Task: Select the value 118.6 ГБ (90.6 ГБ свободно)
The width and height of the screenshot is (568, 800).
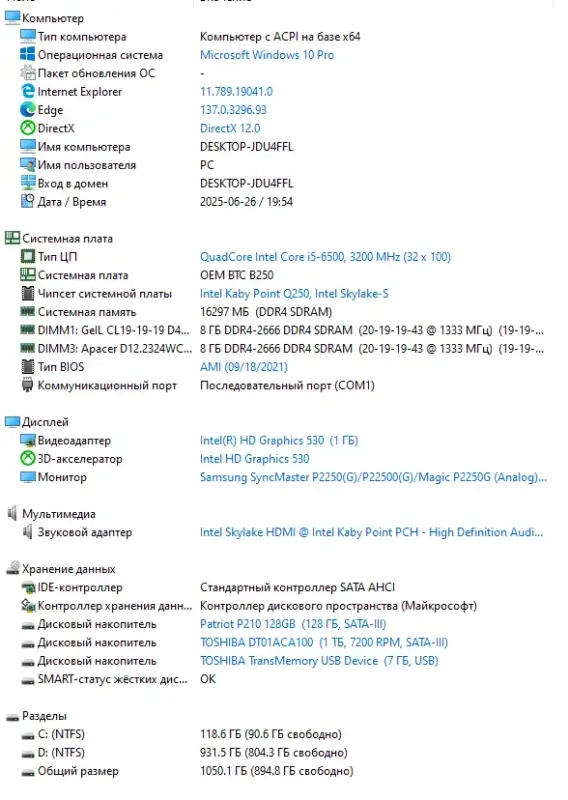Action: (270, 734)
